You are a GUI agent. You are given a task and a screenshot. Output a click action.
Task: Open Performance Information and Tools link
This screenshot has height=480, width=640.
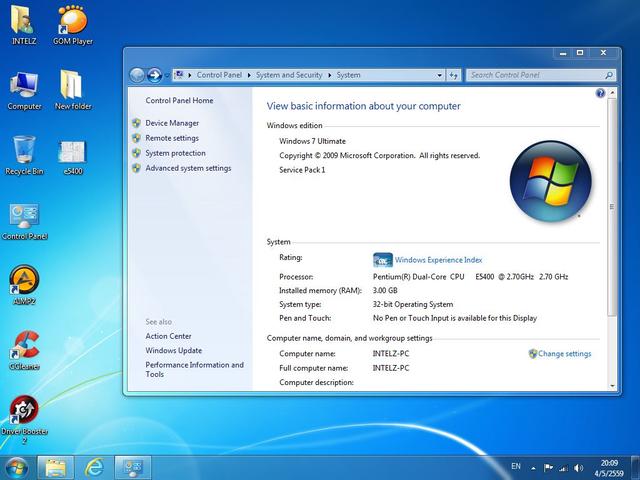[194, 369]
